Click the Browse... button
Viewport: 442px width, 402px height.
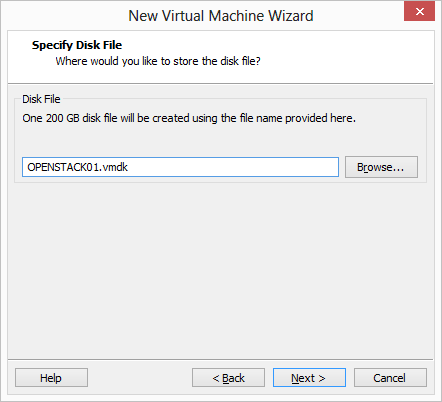[381, 167]
